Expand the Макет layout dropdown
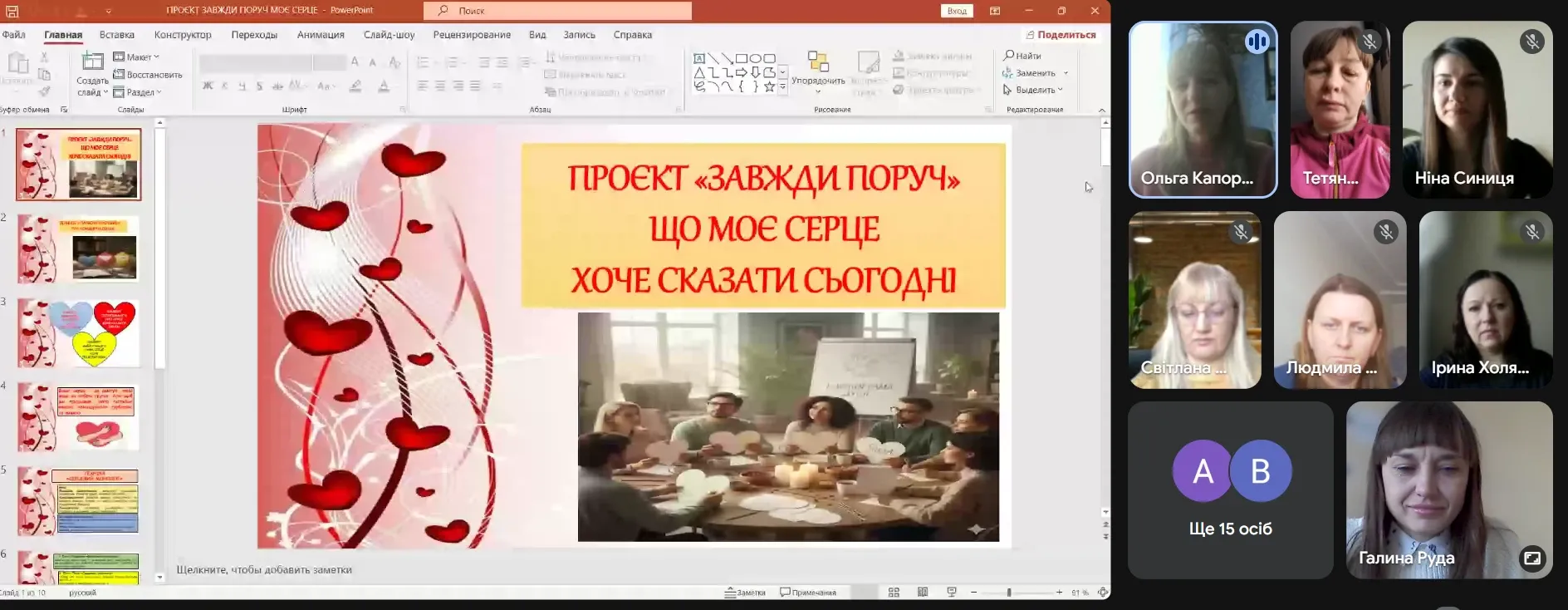This screenshot has width=1568, height=610. (137, 57)
